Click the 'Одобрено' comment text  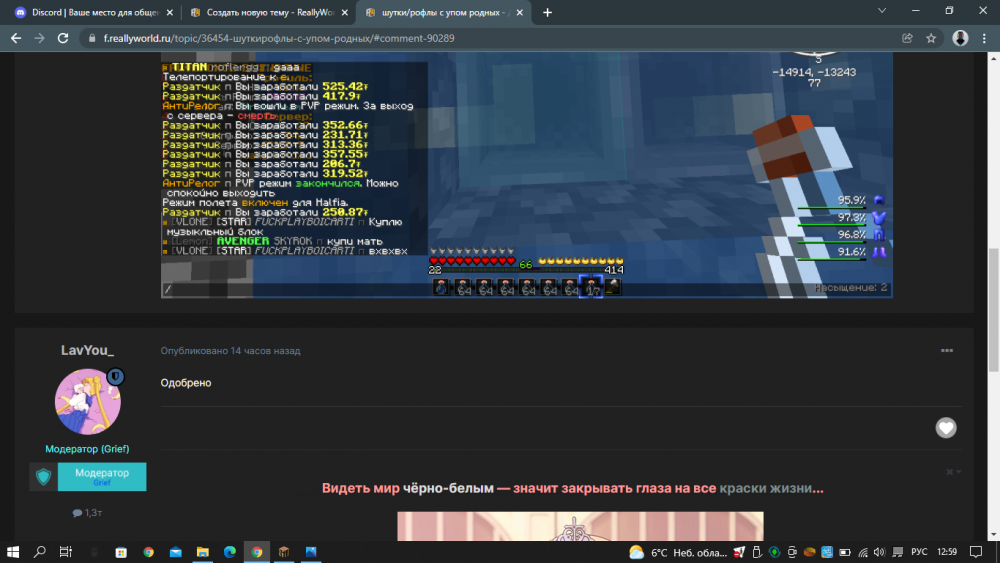point(186,383)
